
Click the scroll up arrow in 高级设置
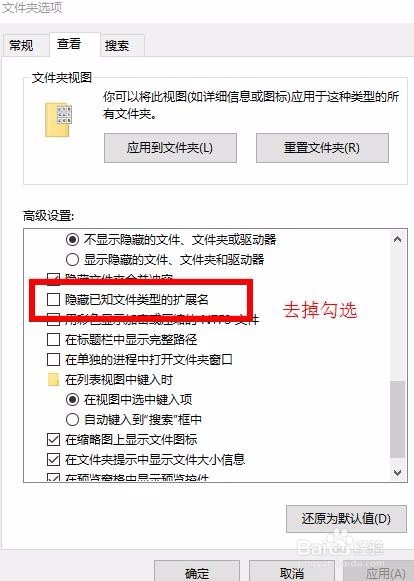click(x=397, y=239)
